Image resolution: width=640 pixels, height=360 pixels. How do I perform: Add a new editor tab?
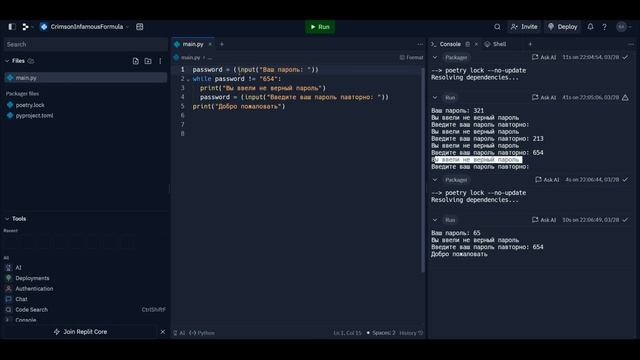pyautogui.click(x=222, y=44)
